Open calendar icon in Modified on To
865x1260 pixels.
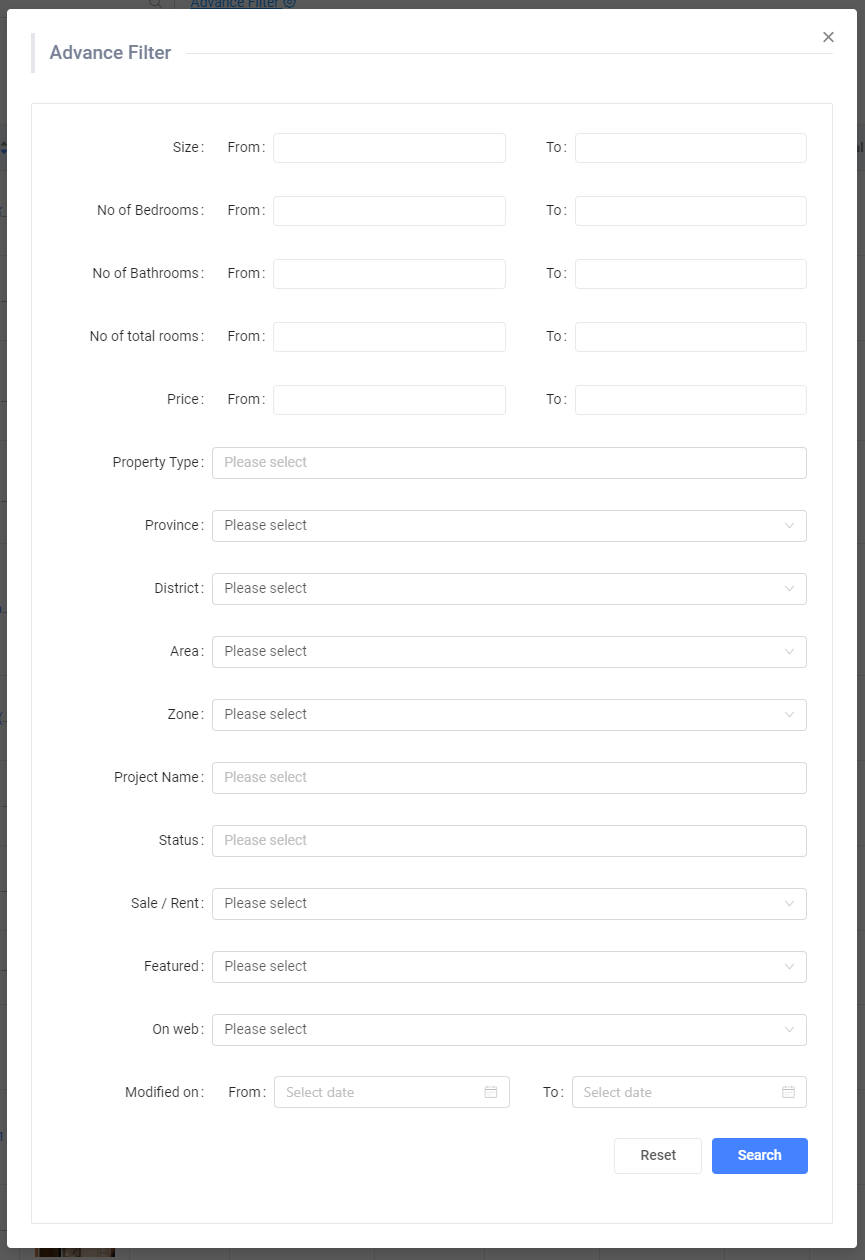pyautogui.click(x=788, y=1092)
